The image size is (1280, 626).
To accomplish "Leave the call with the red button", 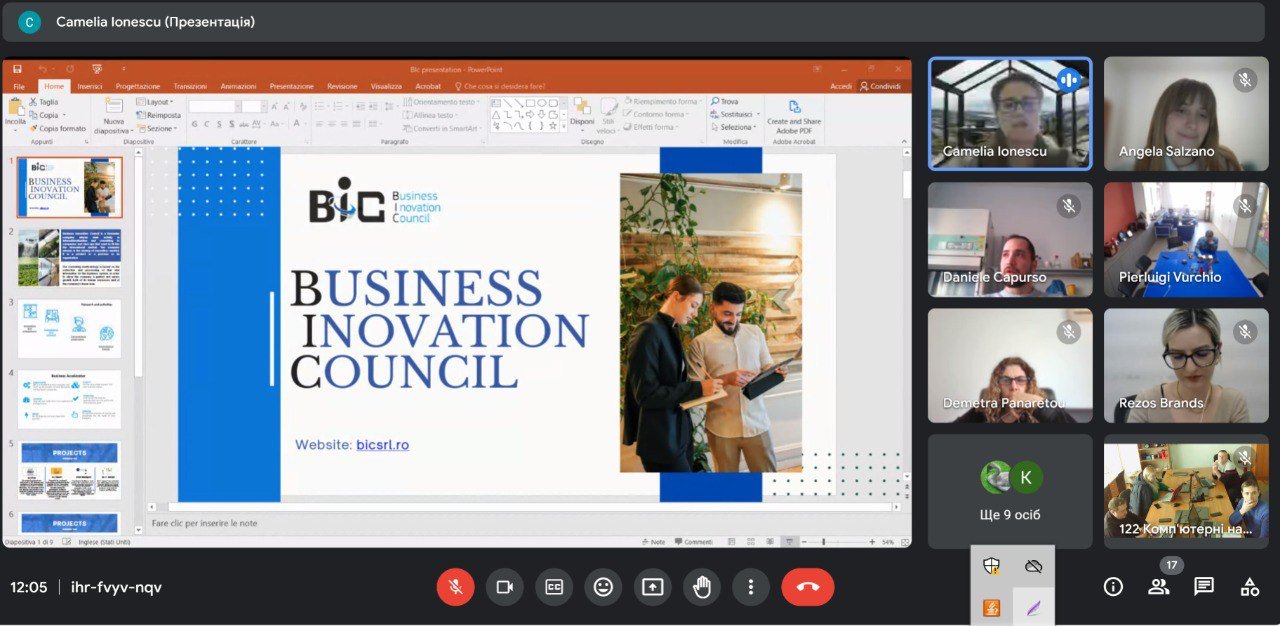I will click(x=808, y=587).
